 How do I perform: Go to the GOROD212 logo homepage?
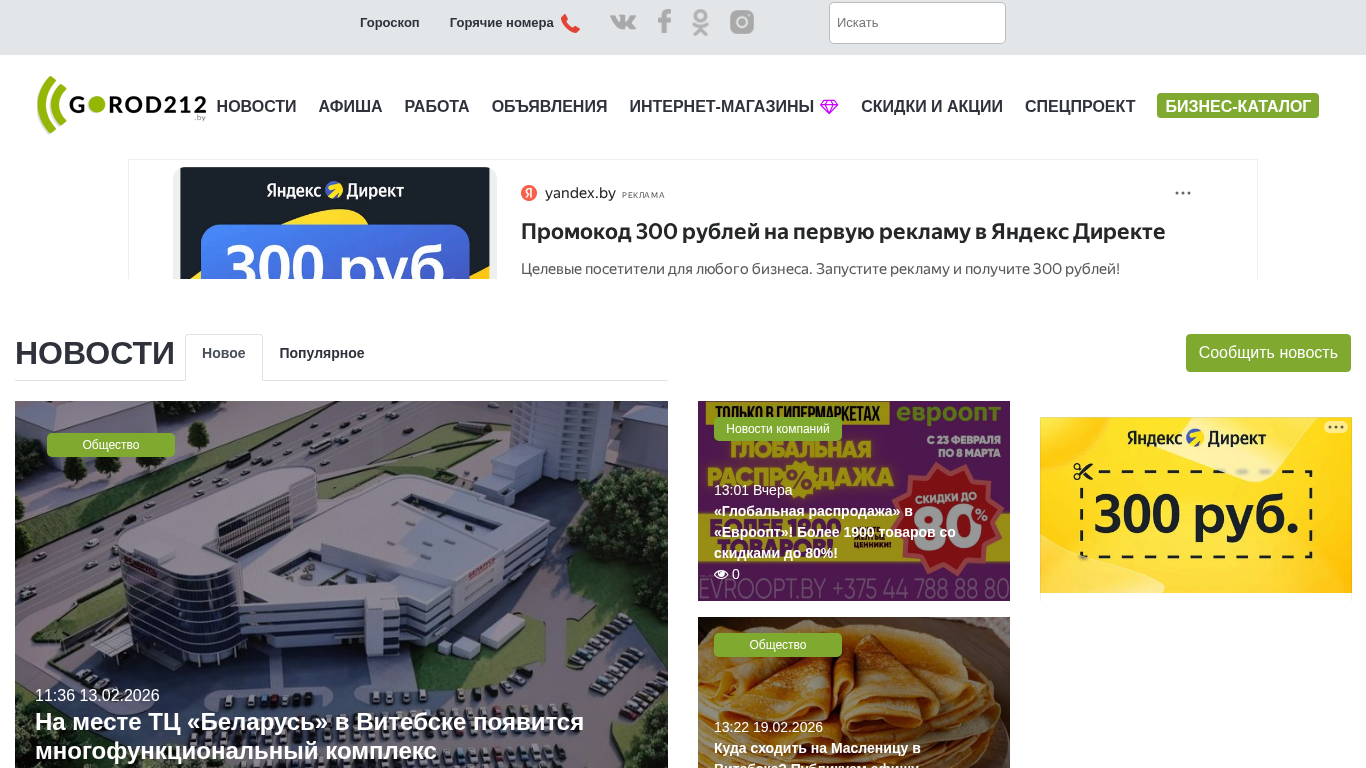click(122, 105)
